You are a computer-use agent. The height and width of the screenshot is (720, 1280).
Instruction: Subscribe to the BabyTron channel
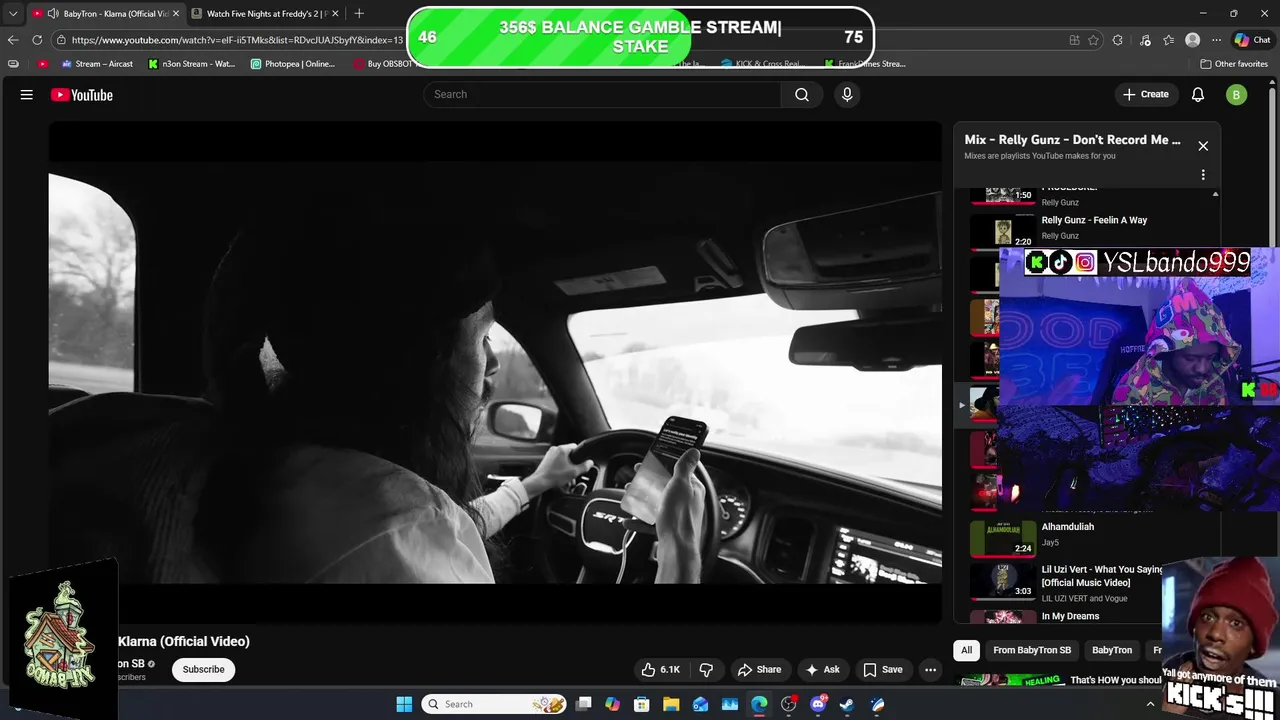(203, 670)
